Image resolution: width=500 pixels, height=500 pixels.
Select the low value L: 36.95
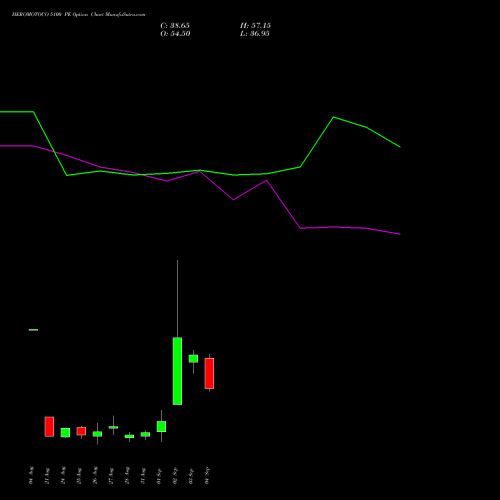coord(255,34)
